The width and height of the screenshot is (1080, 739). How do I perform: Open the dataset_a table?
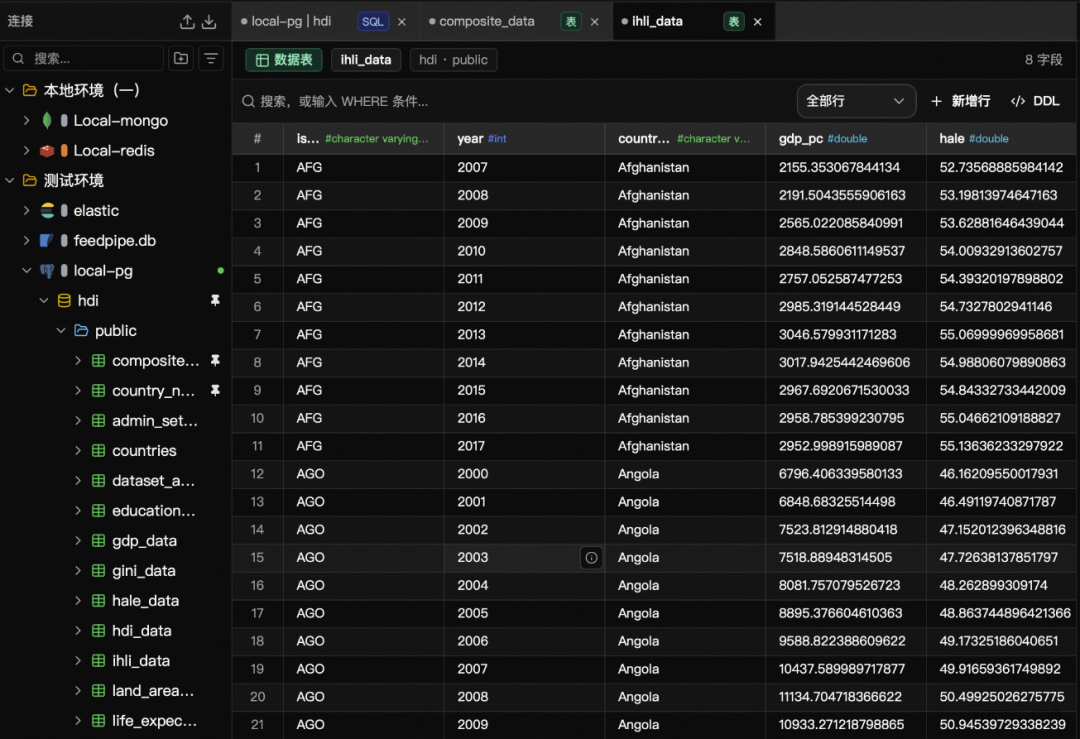point(154,481)
